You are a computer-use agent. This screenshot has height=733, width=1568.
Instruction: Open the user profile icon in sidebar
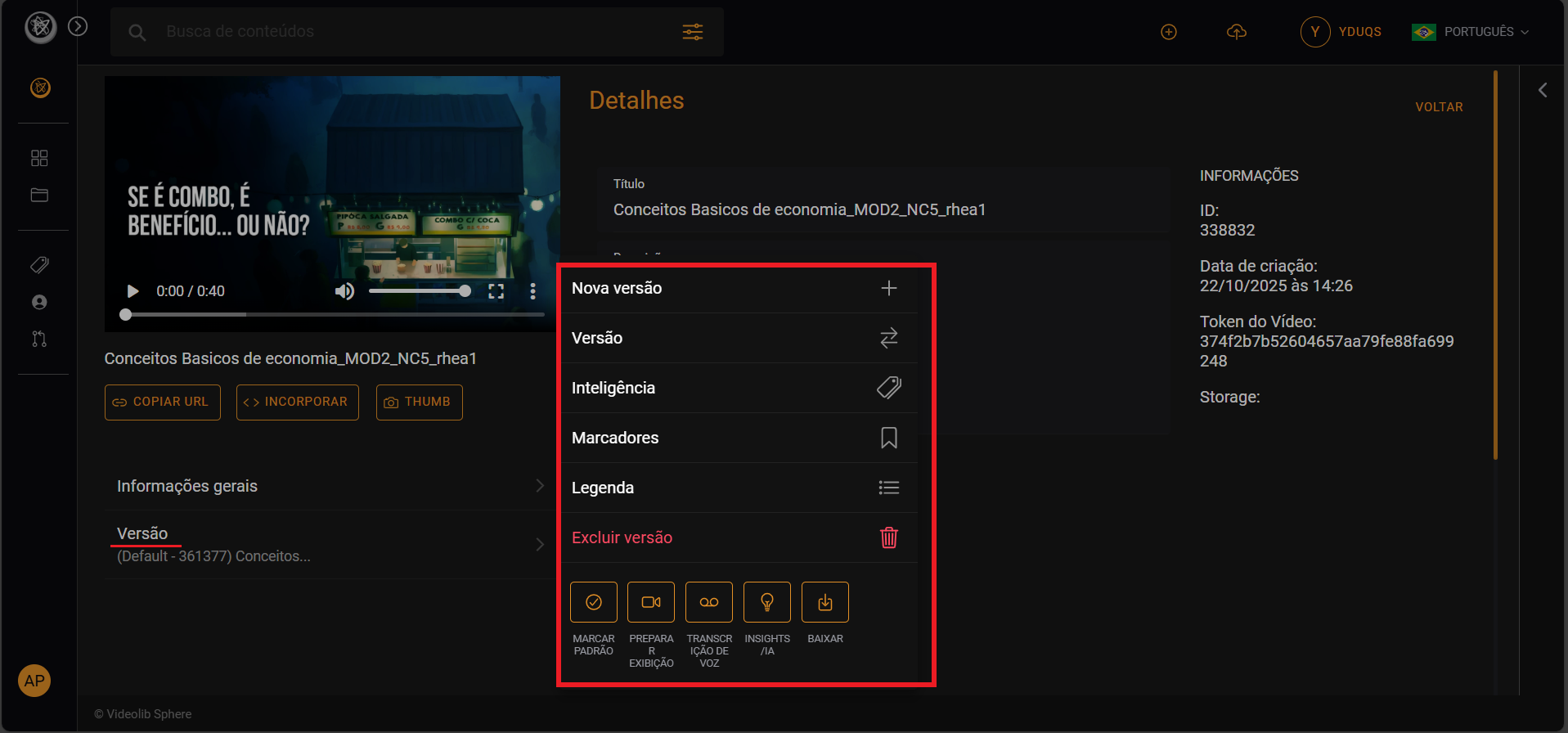(x=39, y=302)
